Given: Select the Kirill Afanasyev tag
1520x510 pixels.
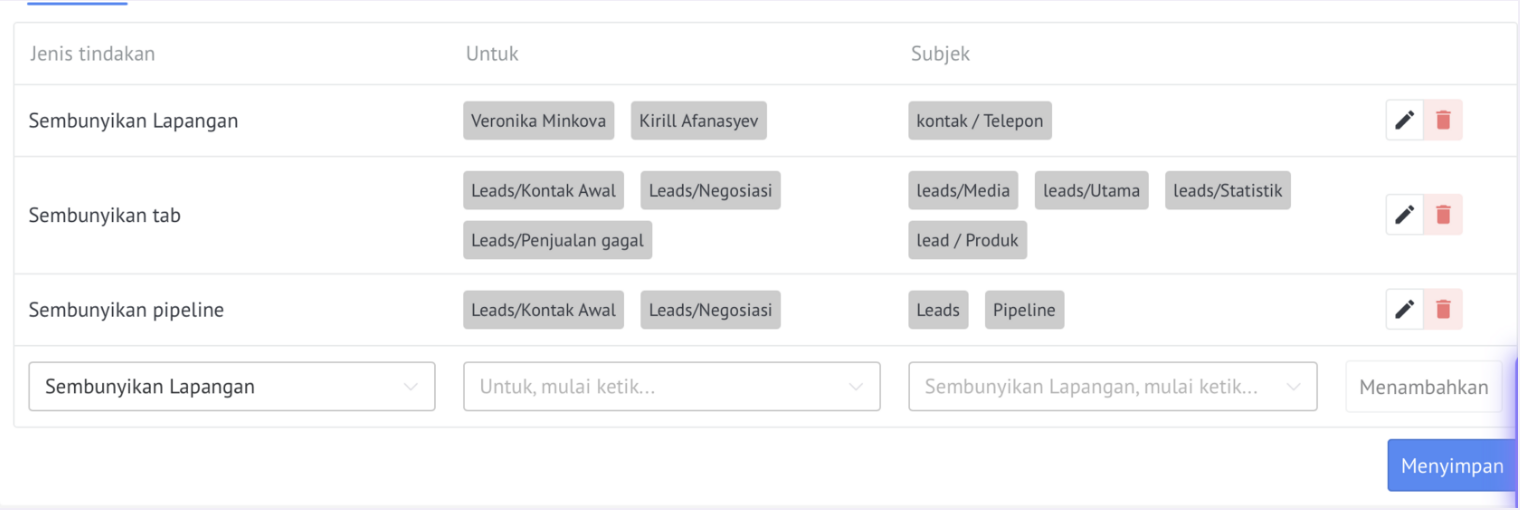Looking at the screenshot, I should tap(699, 121).
